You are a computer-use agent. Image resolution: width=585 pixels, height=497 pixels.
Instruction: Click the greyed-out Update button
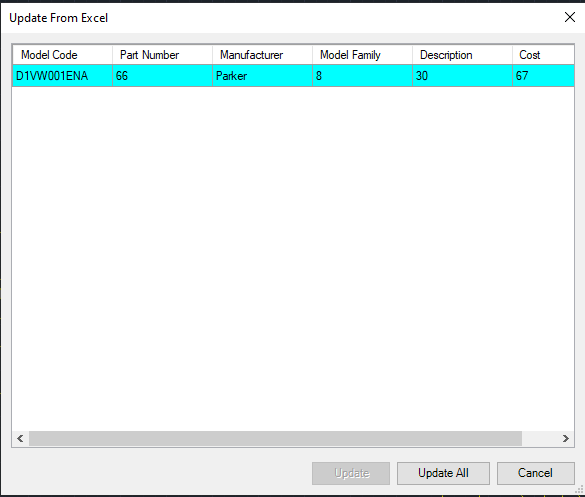click(351, 473)
